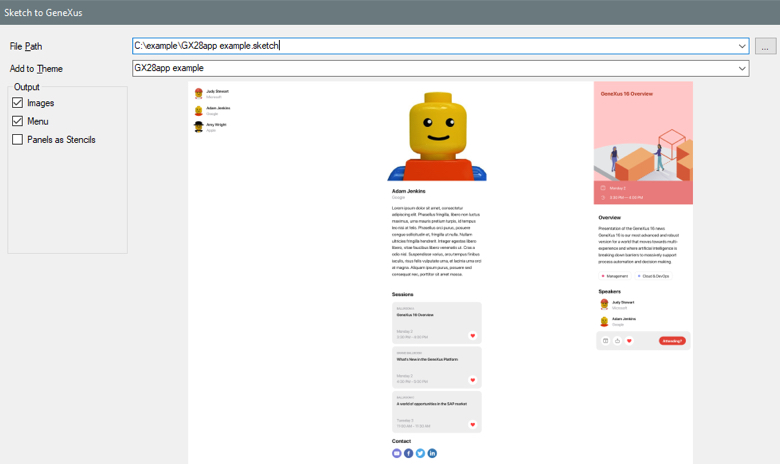The height and width of the screenshot is (464, 780).
Task: Click the pink GeneXus 18 Overview banner
Action: click(643, 140)
